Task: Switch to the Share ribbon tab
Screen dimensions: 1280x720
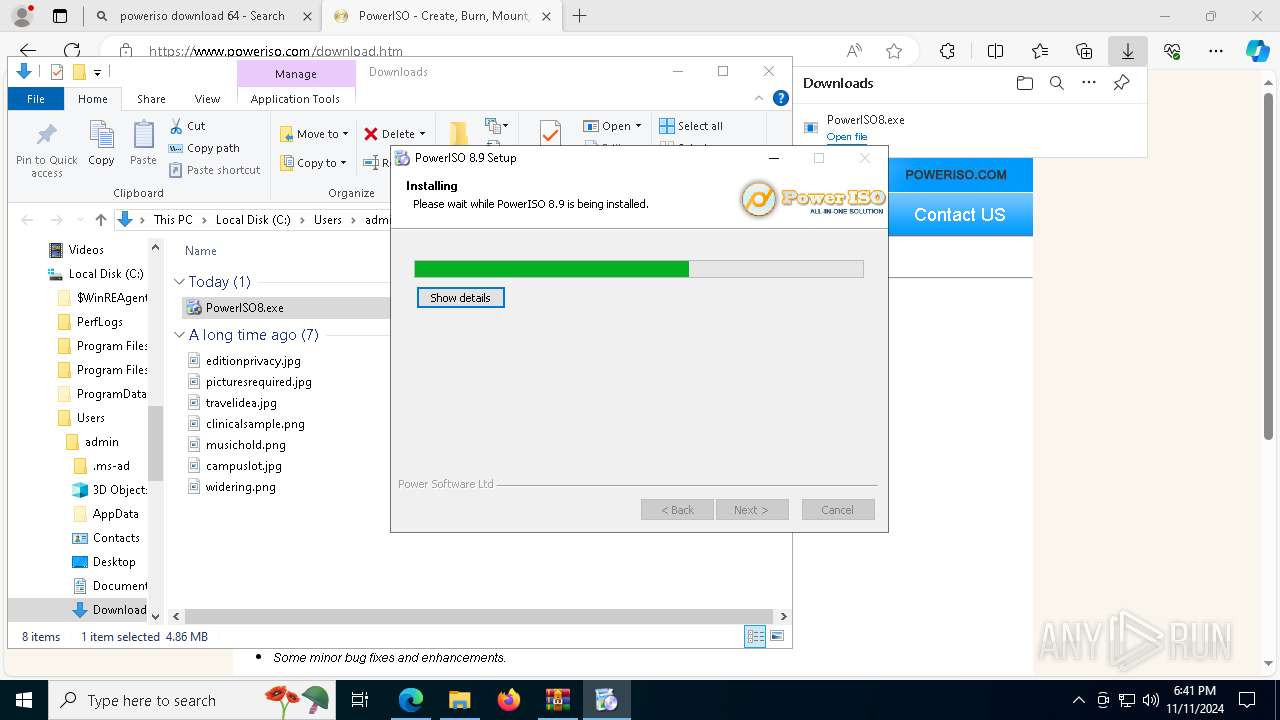Action: tap(152, 99)
